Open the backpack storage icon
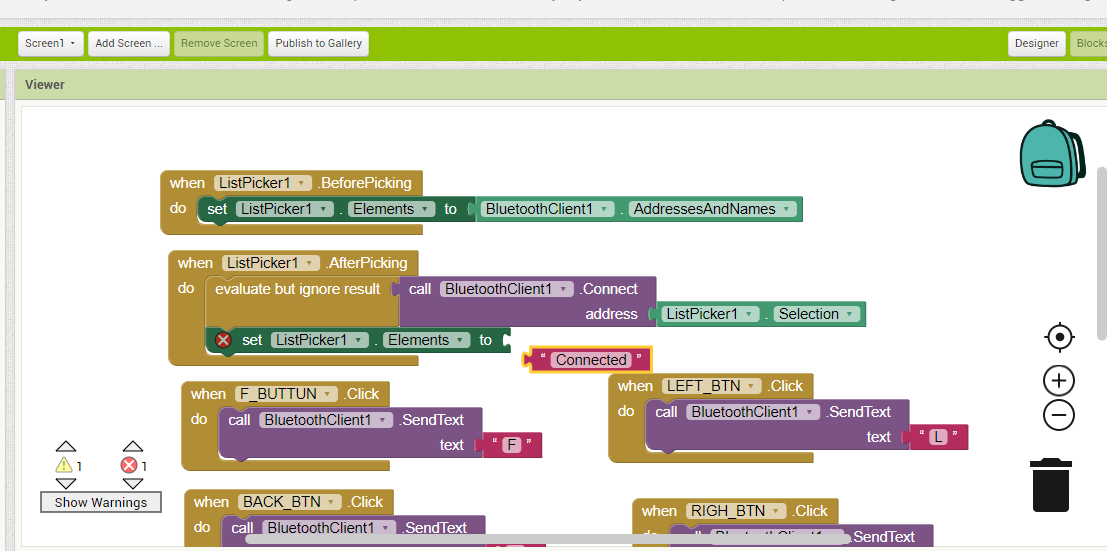Viewport: 1107px width, 551px height. 1051,154
